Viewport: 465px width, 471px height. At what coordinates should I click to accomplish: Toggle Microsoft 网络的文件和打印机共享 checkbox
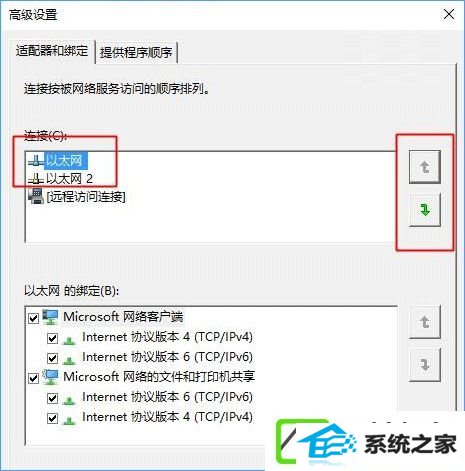coord(33,378)
